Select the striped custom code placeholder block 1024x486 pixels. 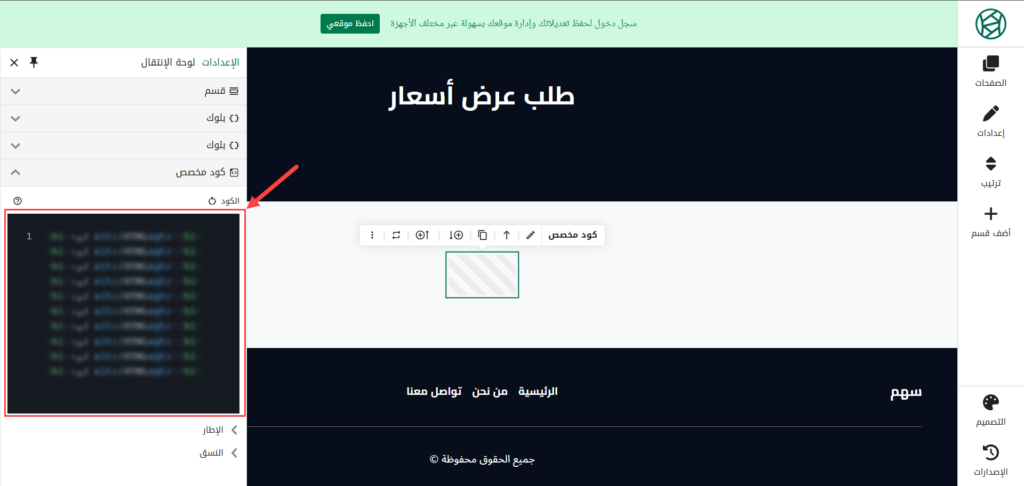pyautogui.click(x=482, y=274)
